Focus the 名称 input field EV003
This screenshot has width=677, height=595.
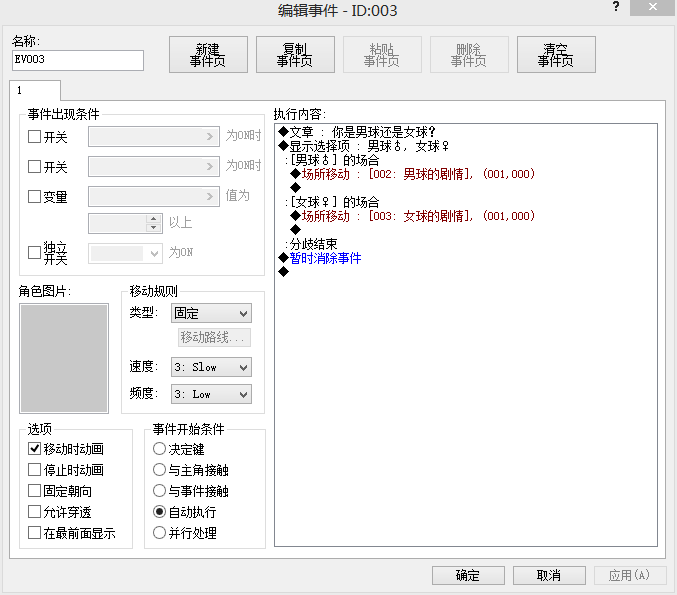pyautogui.click(x=78, y=60)
